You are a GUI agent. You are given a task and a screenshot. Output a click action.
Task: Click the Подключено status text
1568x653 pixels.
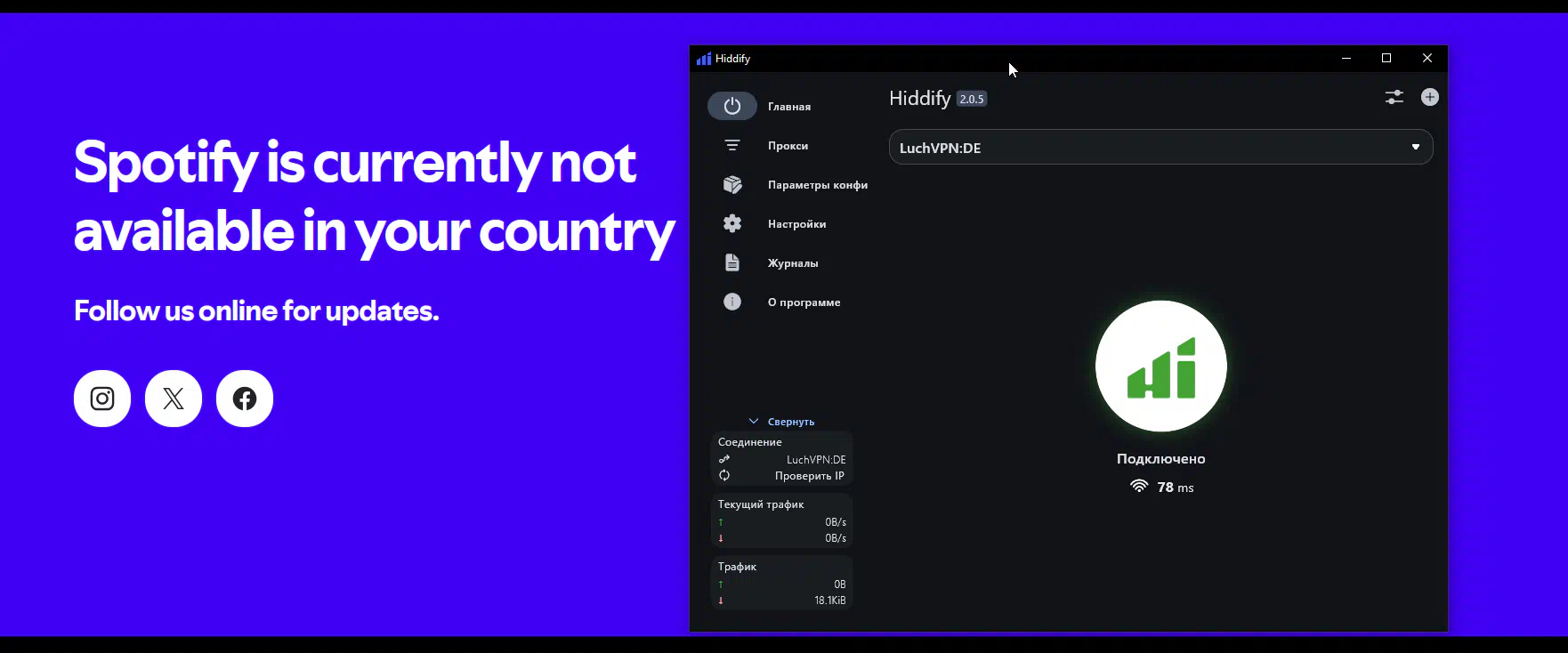click(x=1161, y=459)
